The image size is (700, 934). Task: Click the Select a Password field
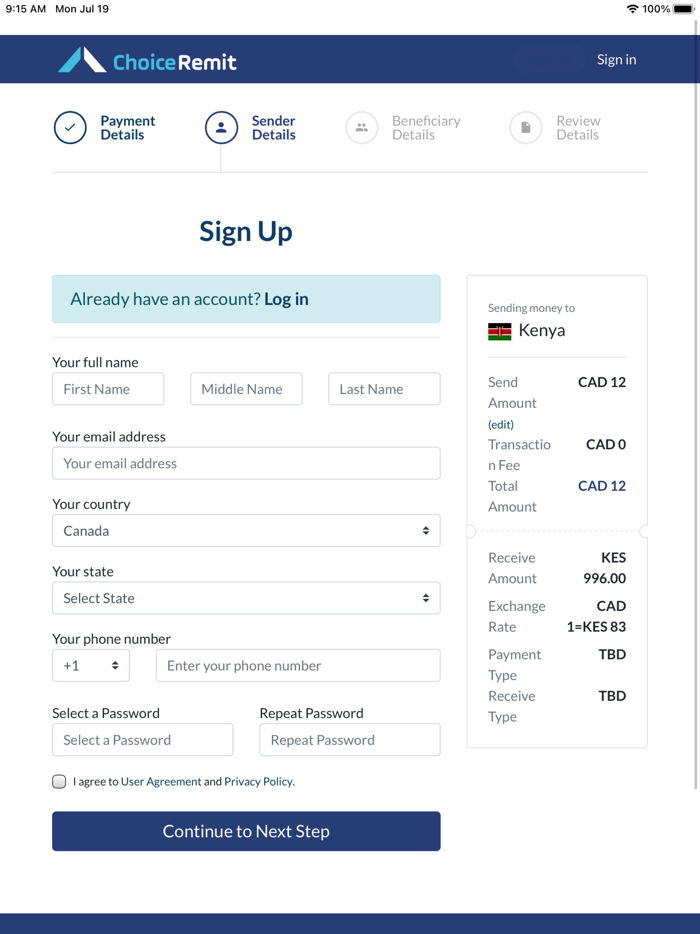click(142, 739)
